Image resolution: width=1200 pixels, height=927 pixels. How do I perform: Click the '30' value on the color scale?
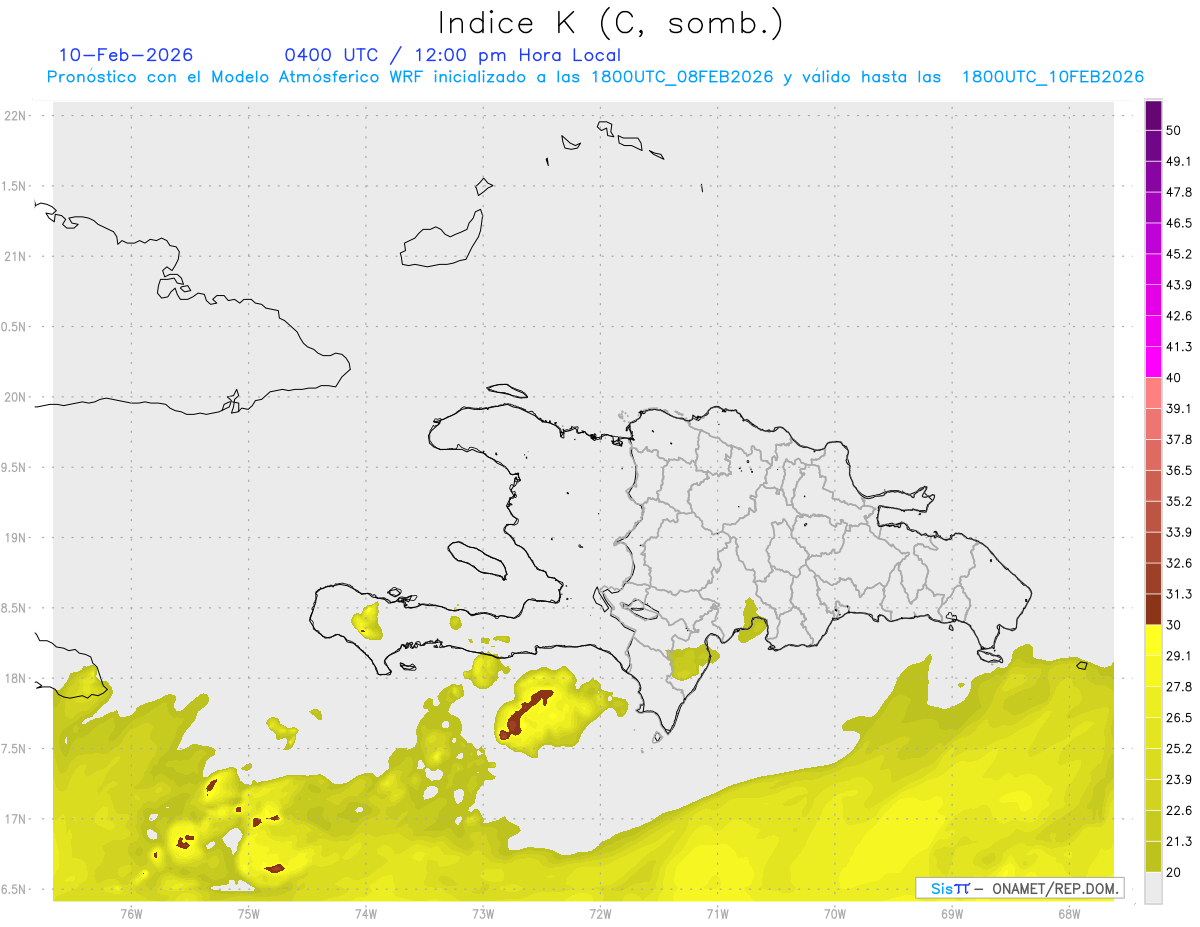tap(1175, 625)
